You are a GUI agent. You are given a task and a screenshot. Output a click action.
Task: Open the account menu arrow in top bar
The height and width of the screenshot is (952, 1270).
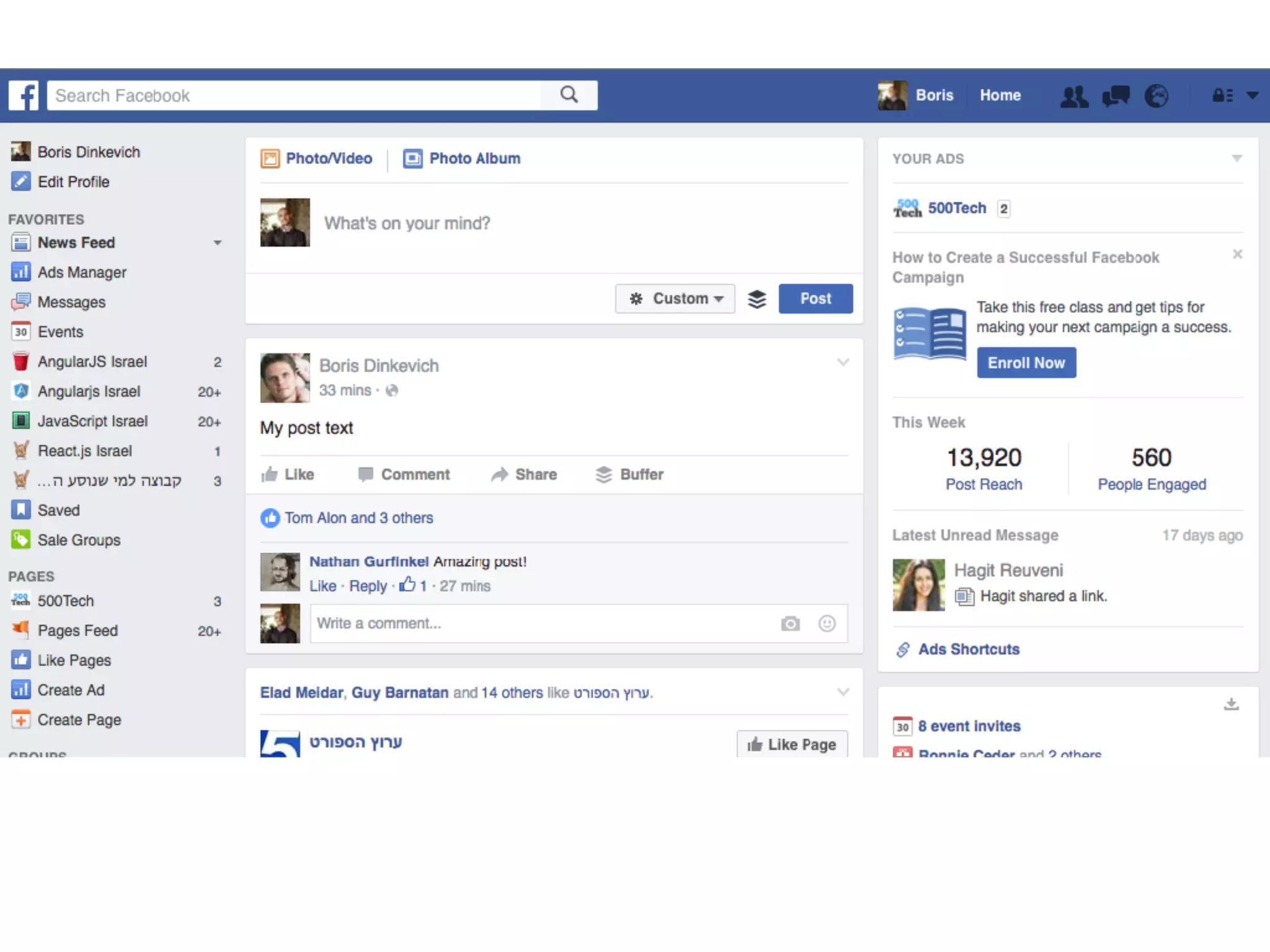[x=1253, y=95]
